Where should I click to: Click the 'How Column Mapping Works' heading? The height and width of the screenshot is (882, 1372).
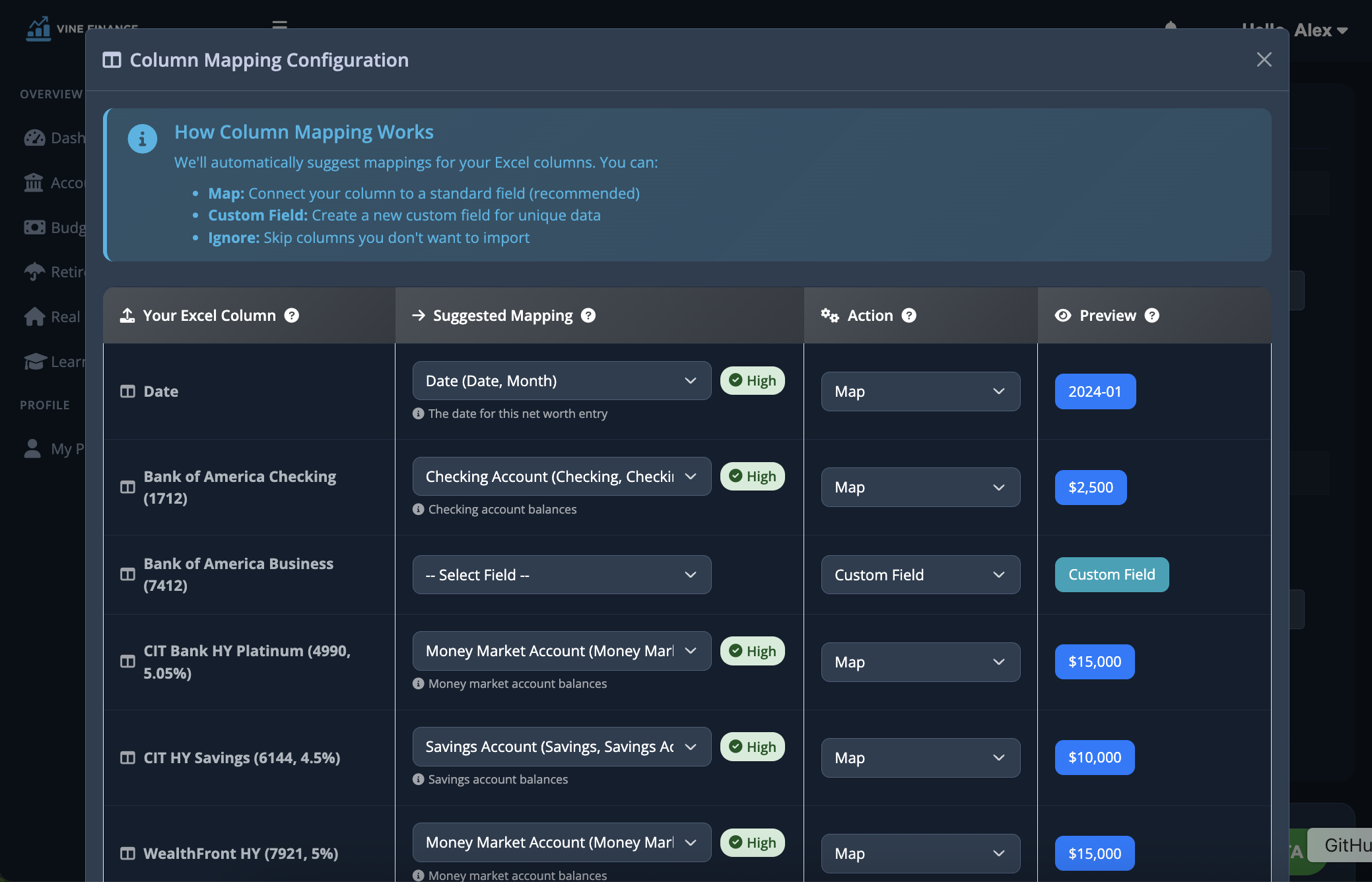(304, 132)
